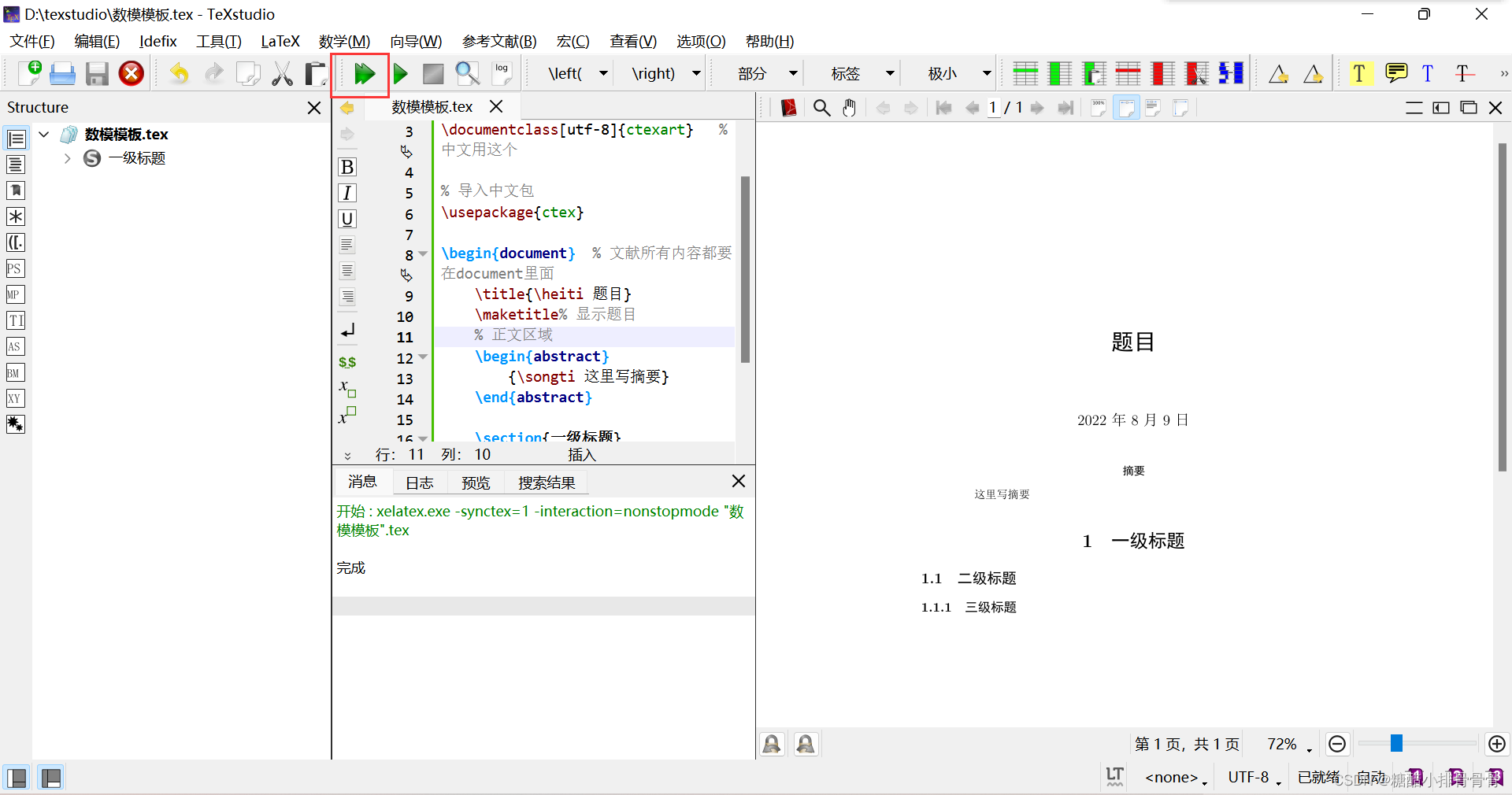Click the PDF viewer vertical scrollbar
Screen dimensions: 1512x795
click(x=1503, y=307)
